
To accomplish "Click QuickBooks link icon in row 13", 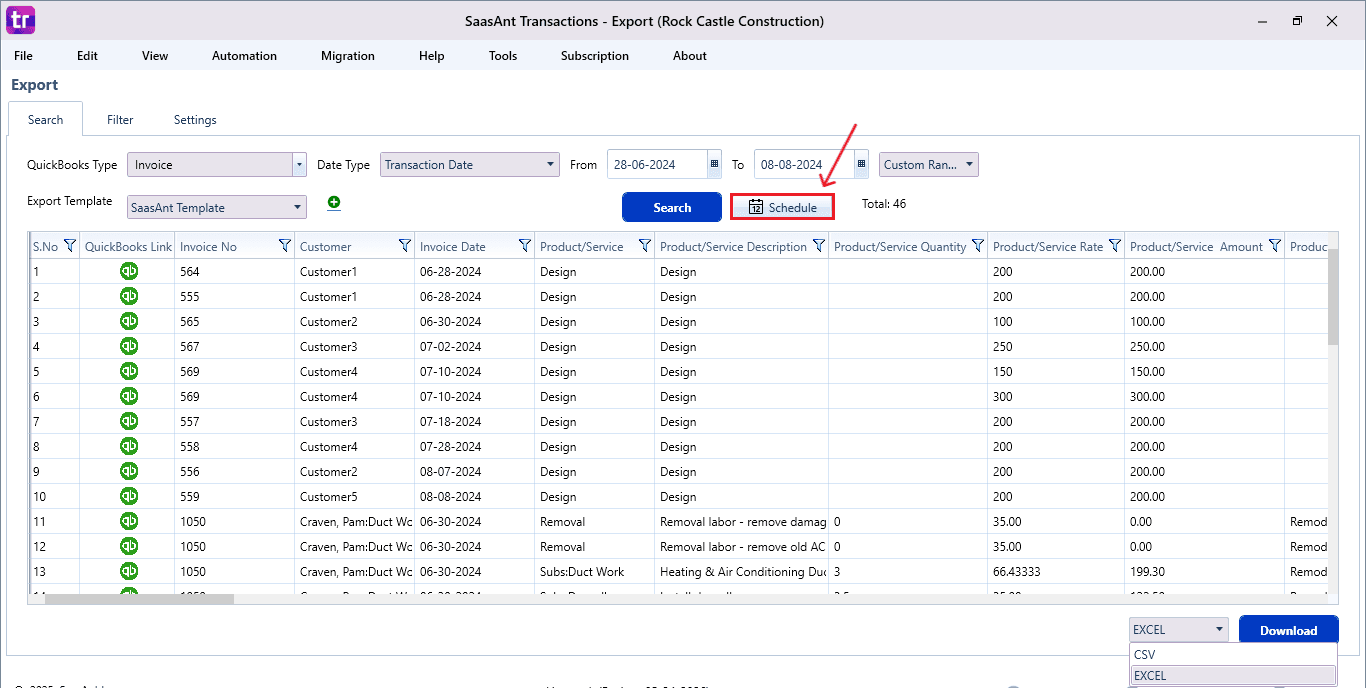I will (129, 571).
